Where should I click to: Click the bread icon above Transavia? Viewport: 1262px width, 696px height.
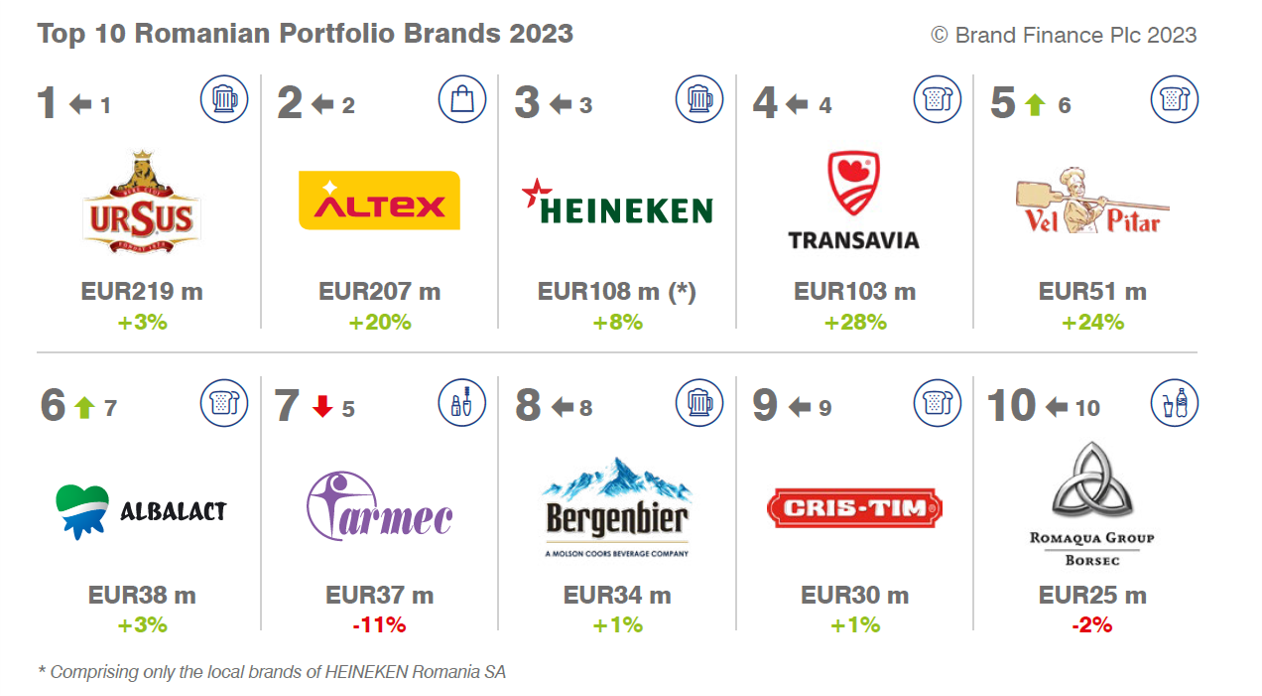[x=937, y=99]
